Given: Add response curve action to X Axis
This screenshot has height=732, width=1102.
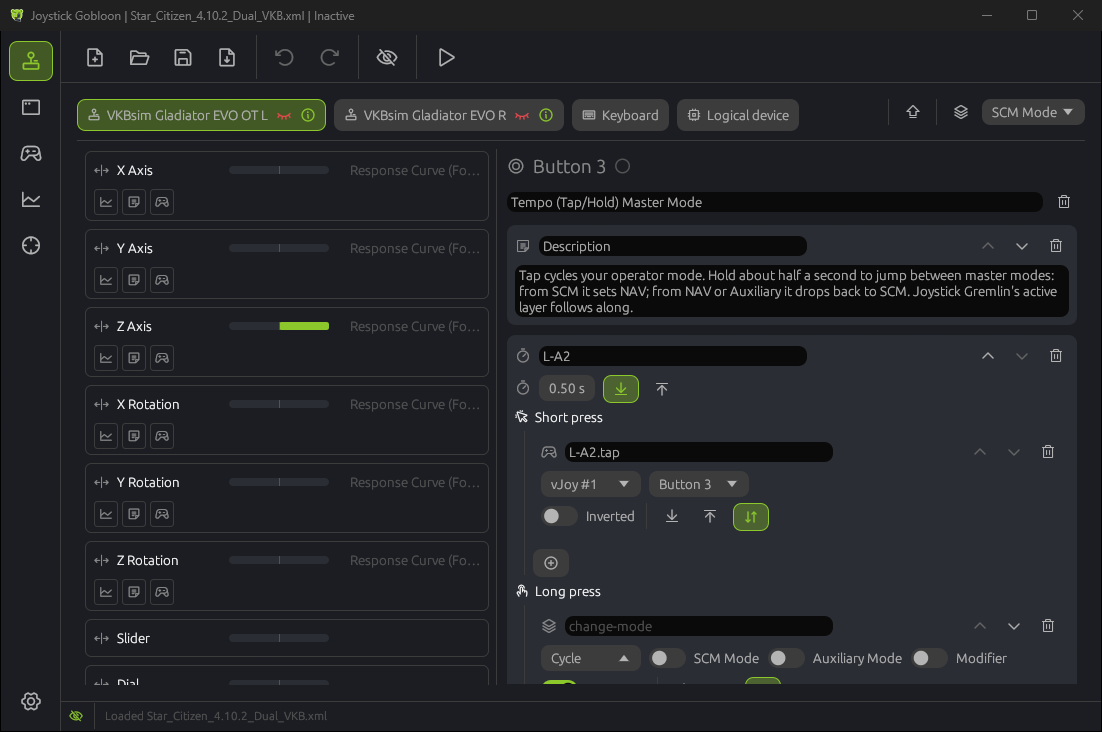Looking at the screenshot, I should coord(106,202).
